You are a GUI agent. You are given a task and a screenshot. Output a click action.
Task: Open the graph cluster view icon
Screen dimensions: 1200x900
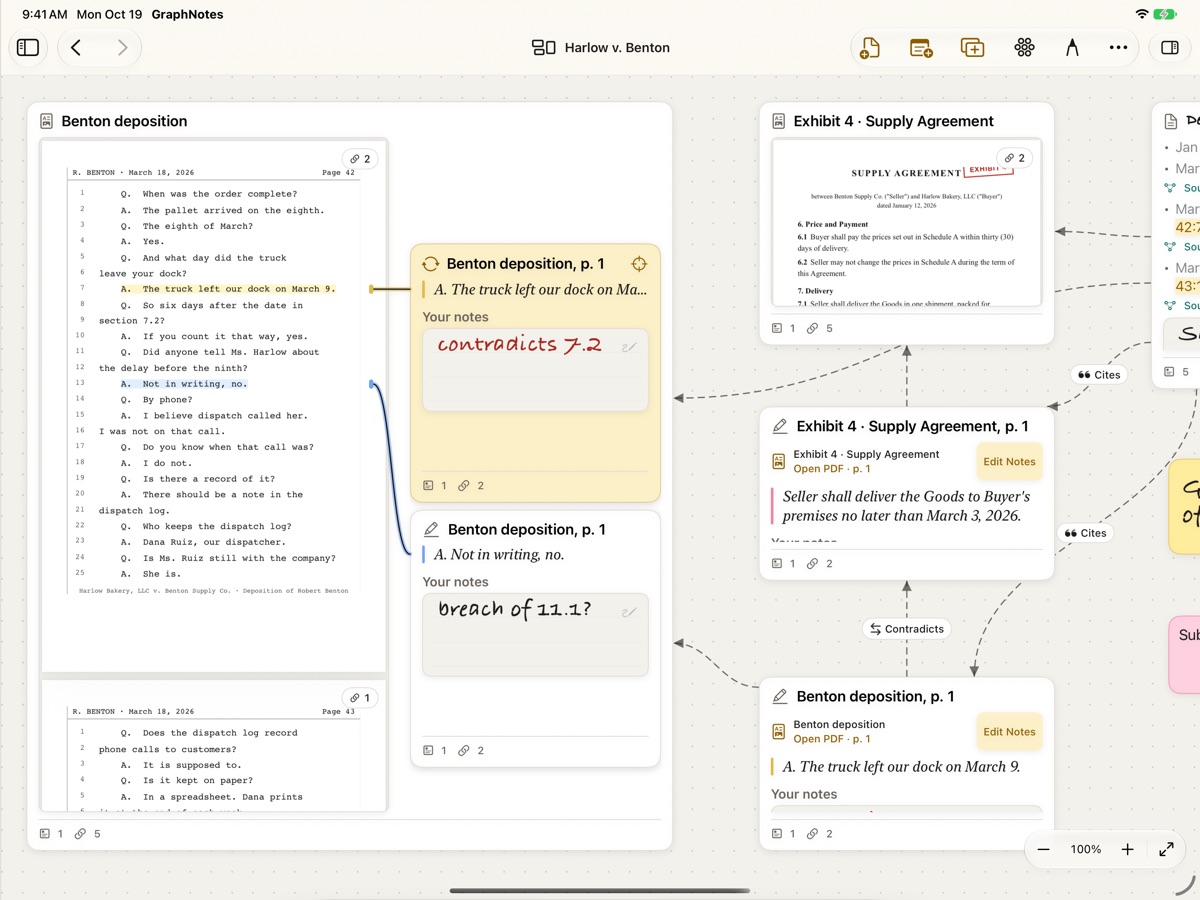(x=1024, y=47)
